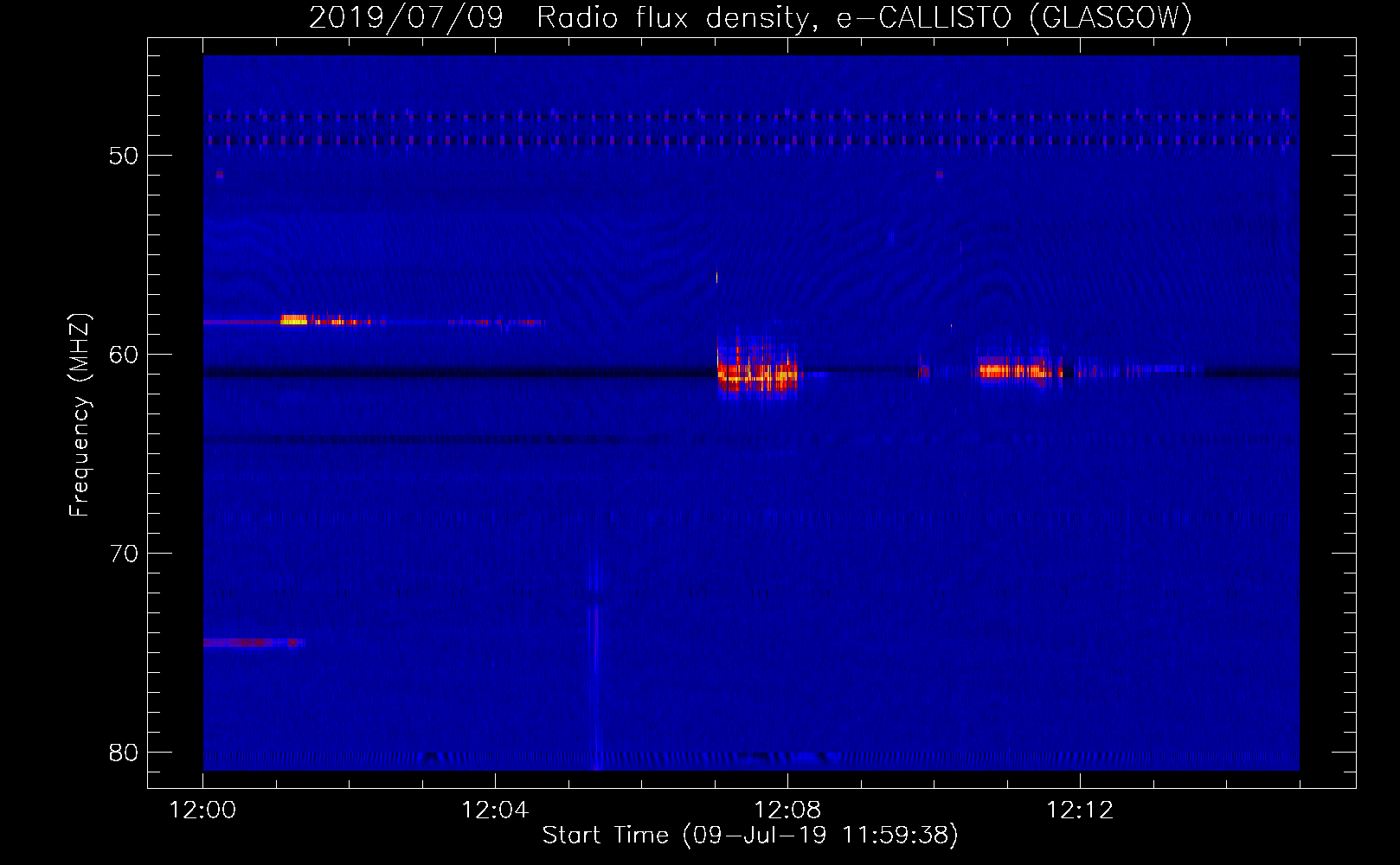Screen dimensions: 1400x865
Task: Click the 'Start Time (09-Jul-19 11:59:38)' label
Action: point(750,836)
